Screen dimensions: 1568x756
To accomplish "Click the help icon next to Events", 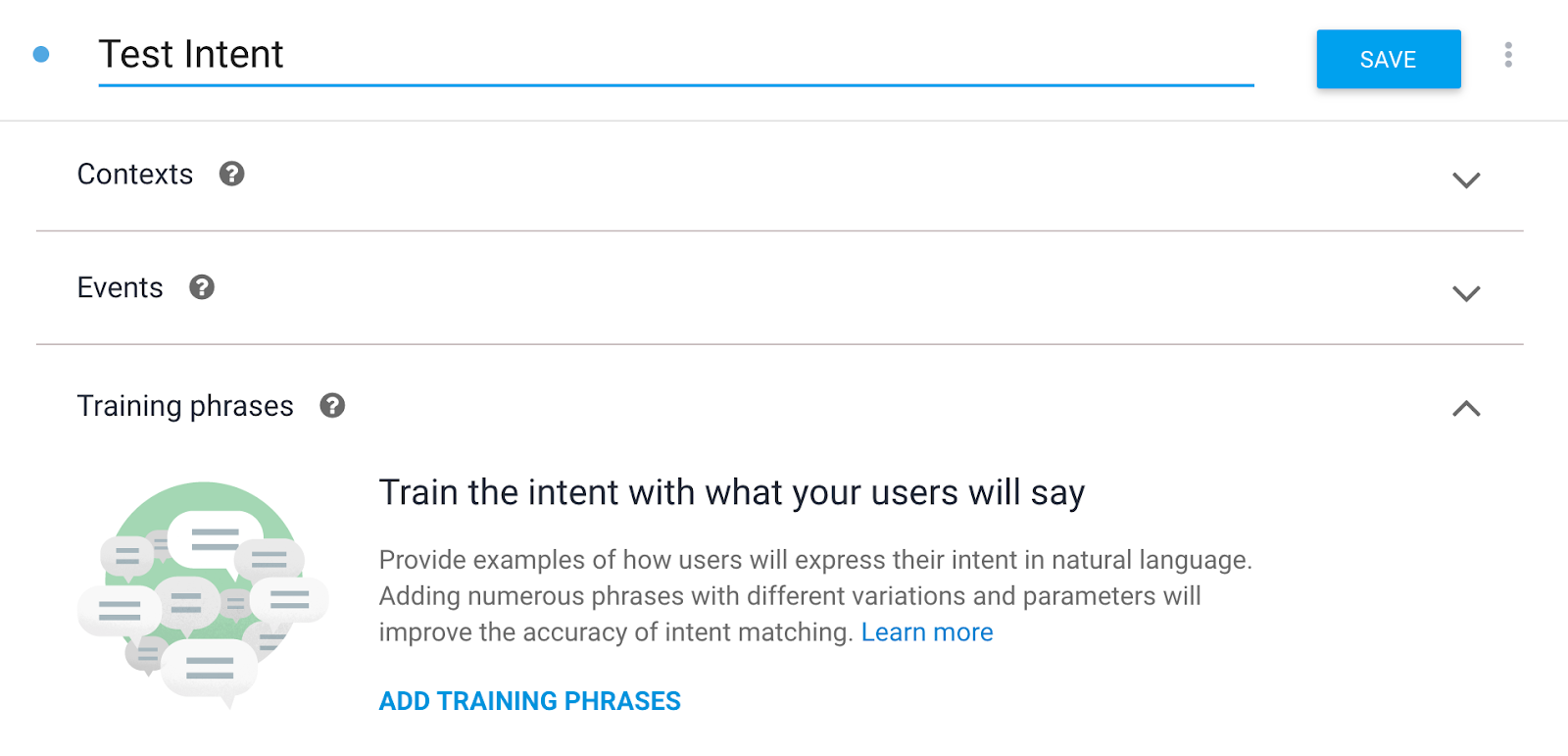I will (202, 287).
